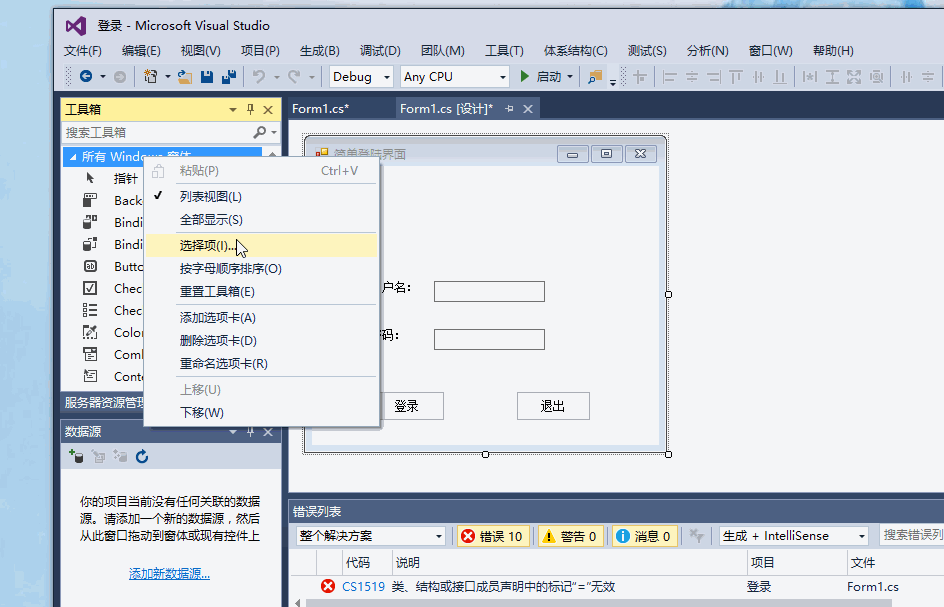This screenshot has height=607, width=944.
Task: Click the 按字母顺序排序(O) menu entry
Action: coord(261,269)
